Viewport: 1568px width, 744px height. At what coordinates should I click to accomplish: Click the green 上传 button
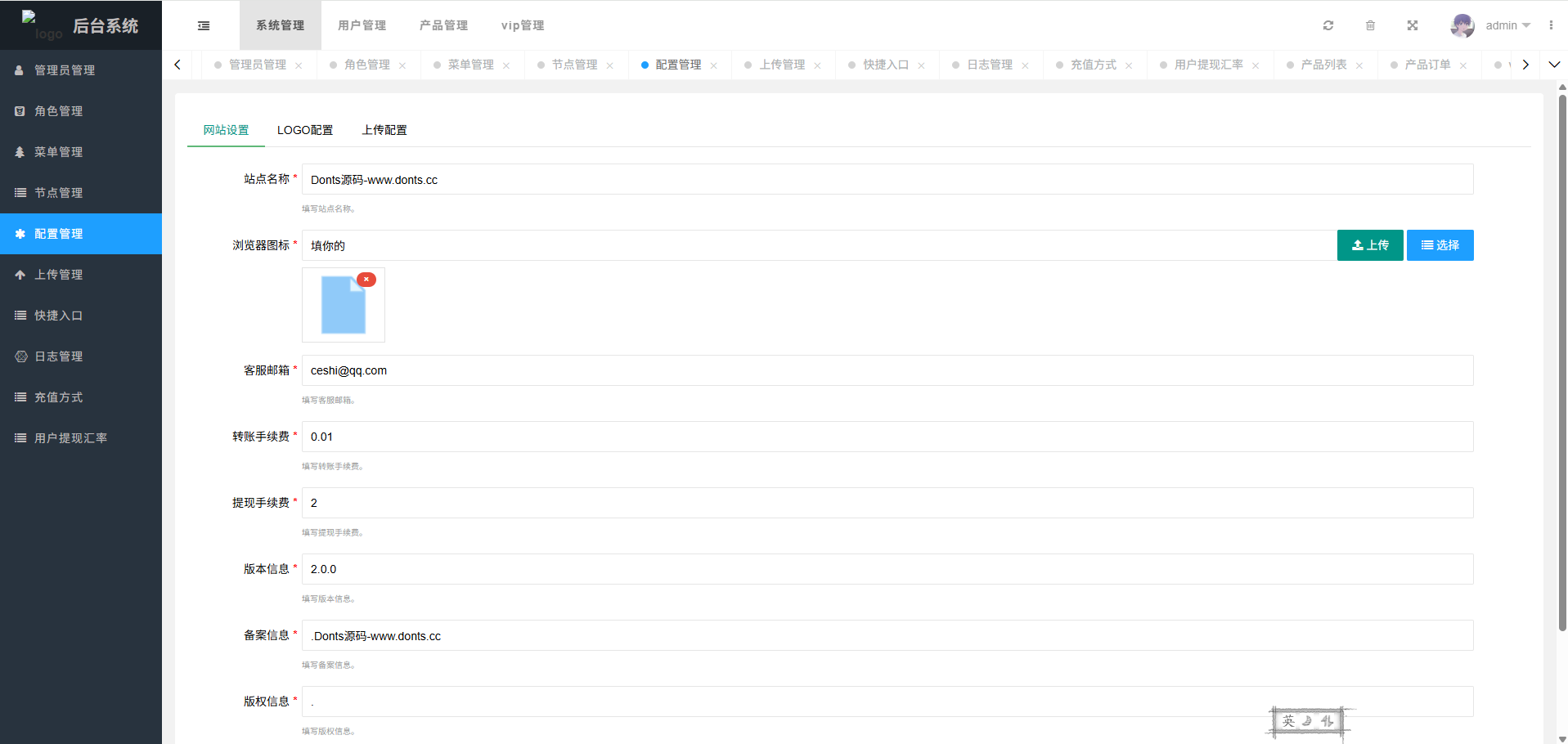(x=1370, y=245)
